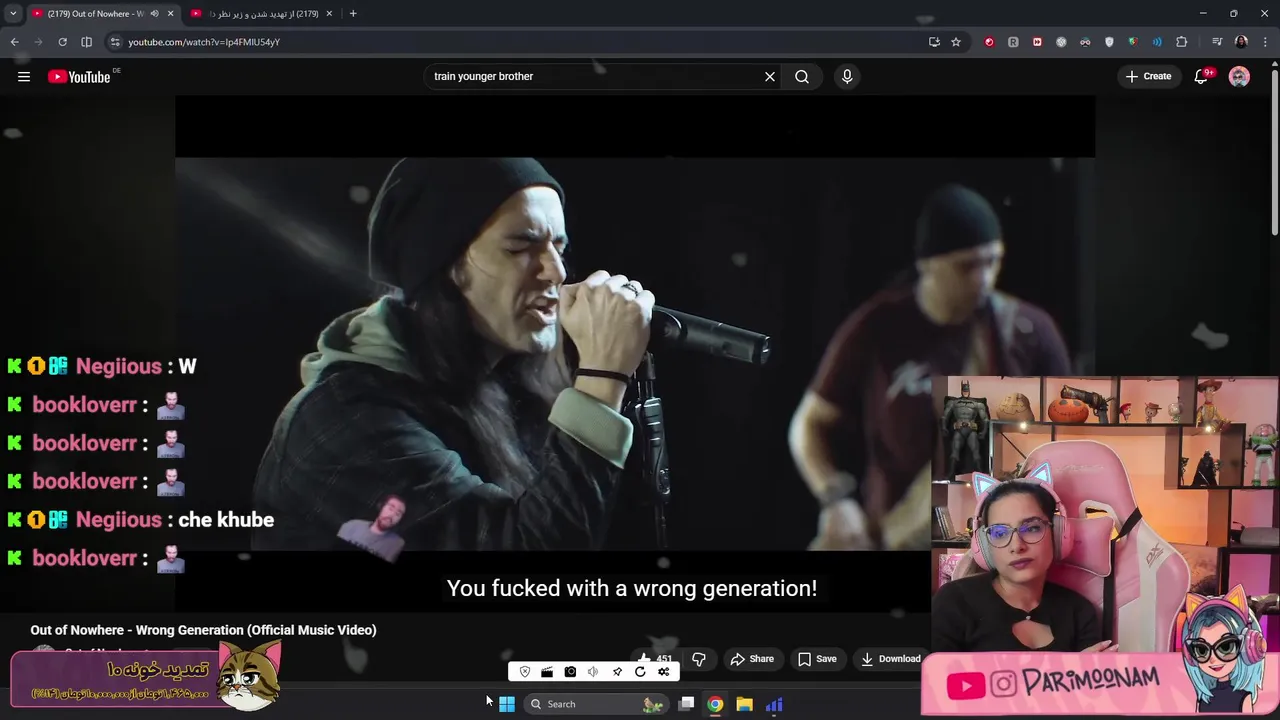Open the glasses face extension
Image resolution: width=1280 pixels, height=720 pixels.
1085,42
